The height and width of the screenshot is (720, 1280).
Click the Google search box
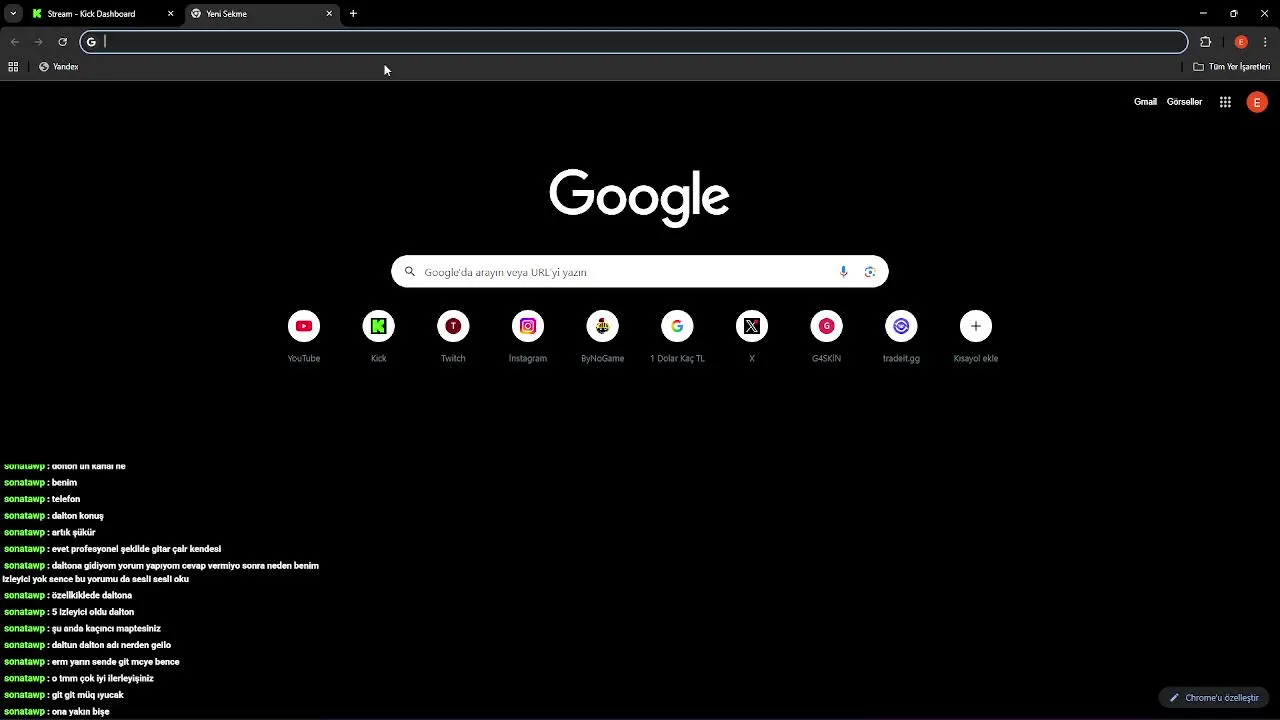tap(640, 272)
